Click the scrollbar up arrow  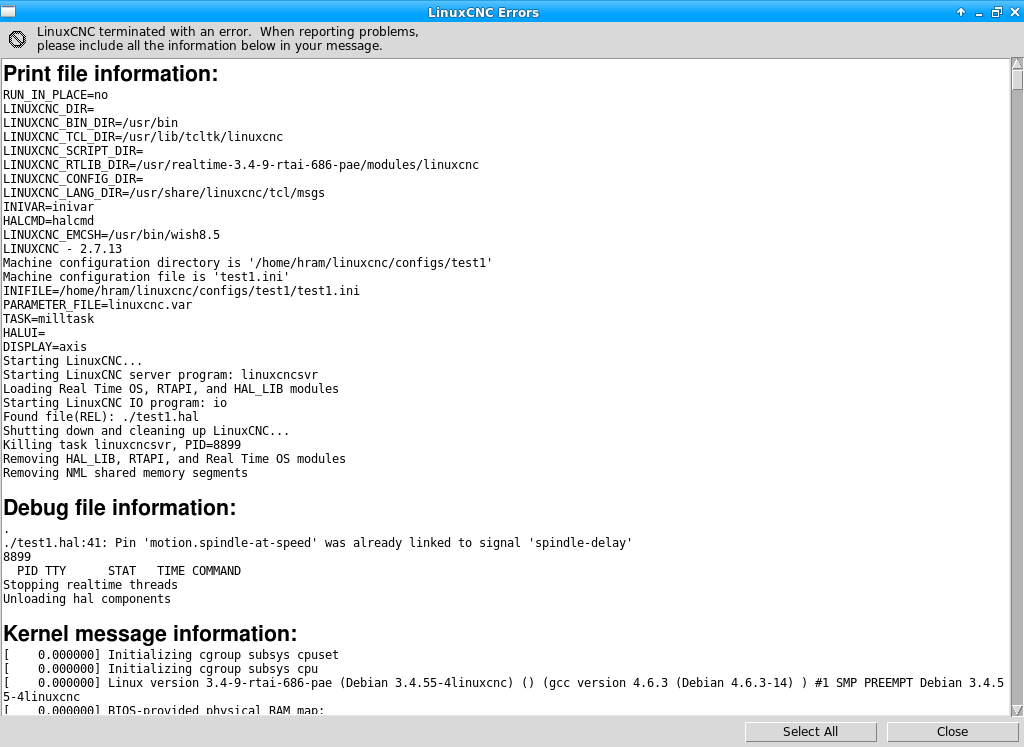tap(1017, 63)
